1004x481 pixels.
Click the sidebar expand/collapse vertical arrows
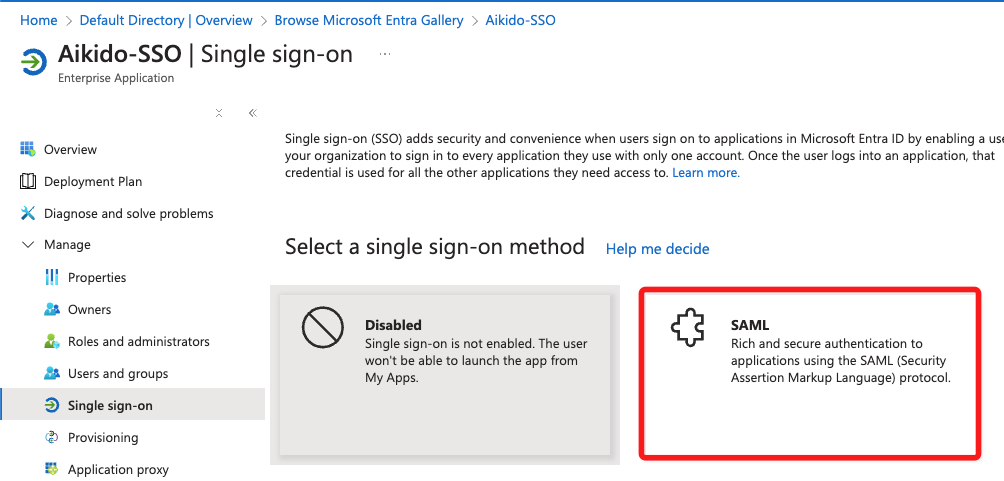tap(219, 113)
